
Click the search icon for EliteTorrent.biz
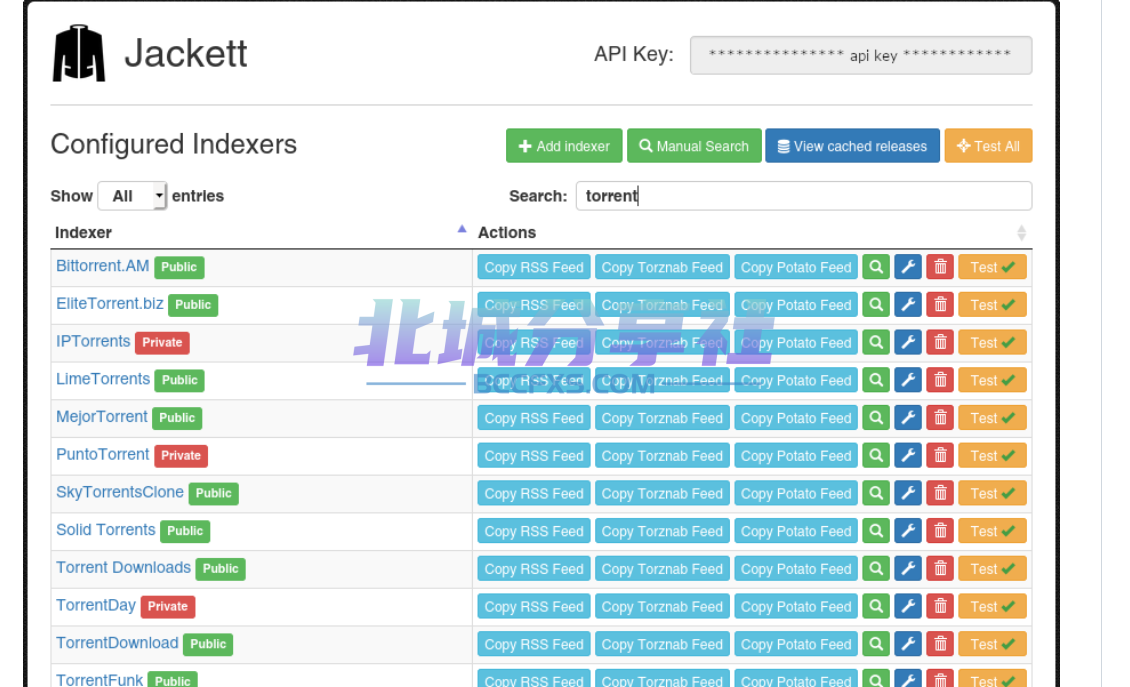point(876,305)
